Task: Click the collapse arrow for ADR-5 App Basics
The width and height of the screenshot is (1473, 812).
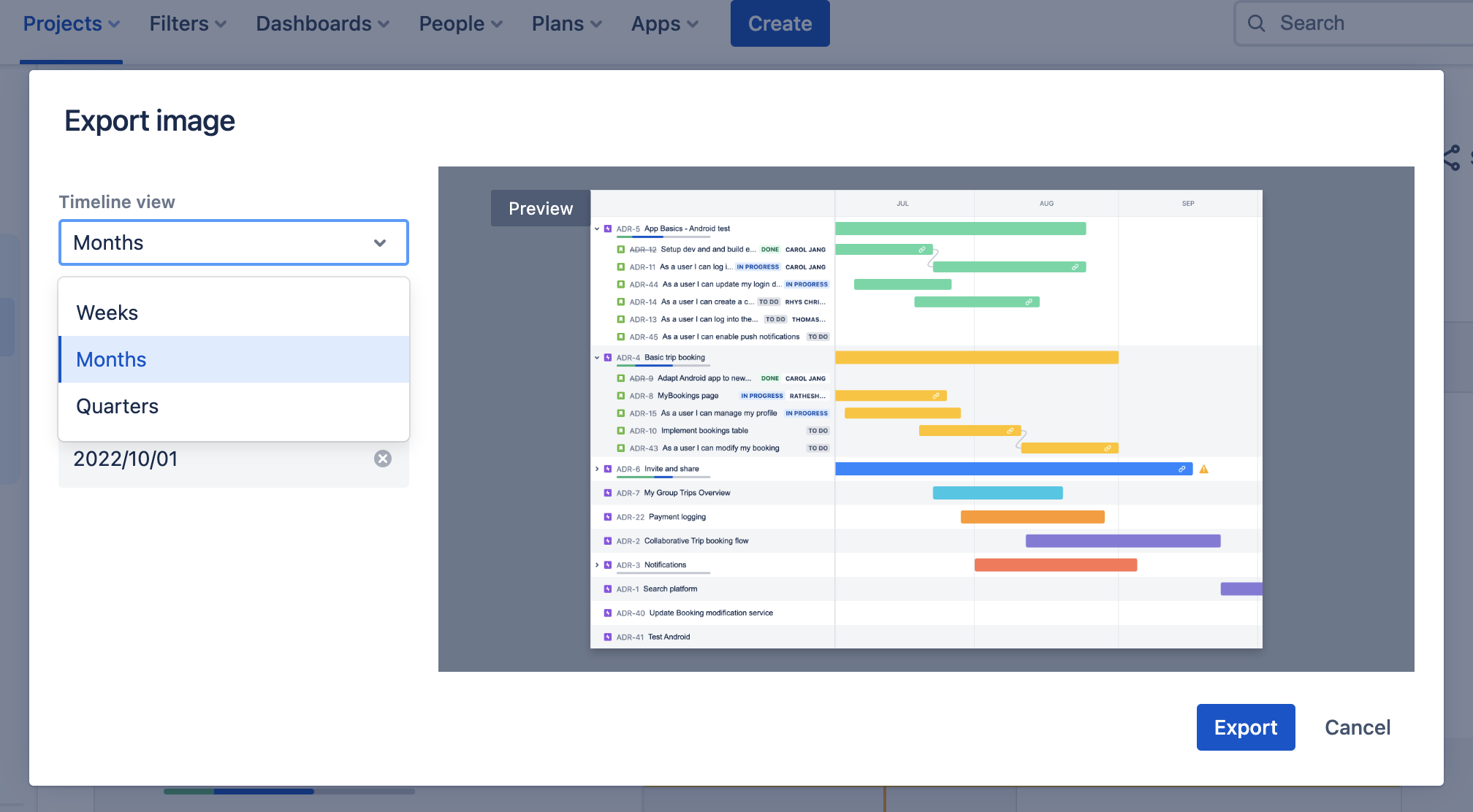Action: 597,228
